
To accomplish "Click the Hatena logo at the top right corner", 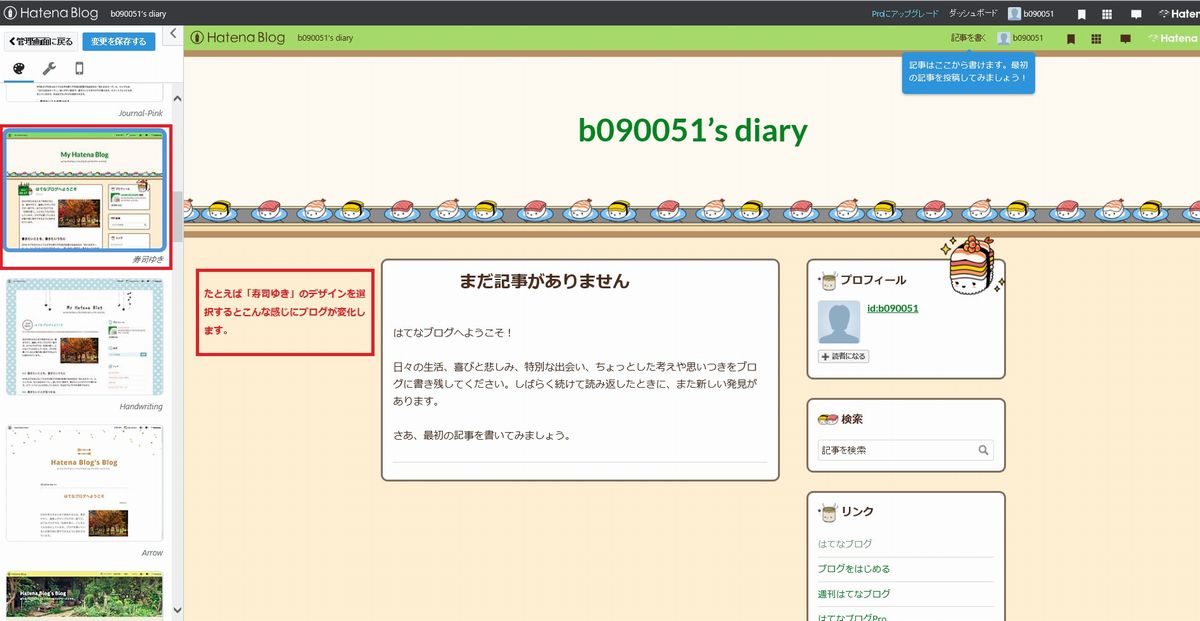I will (x=1182, y=13).
